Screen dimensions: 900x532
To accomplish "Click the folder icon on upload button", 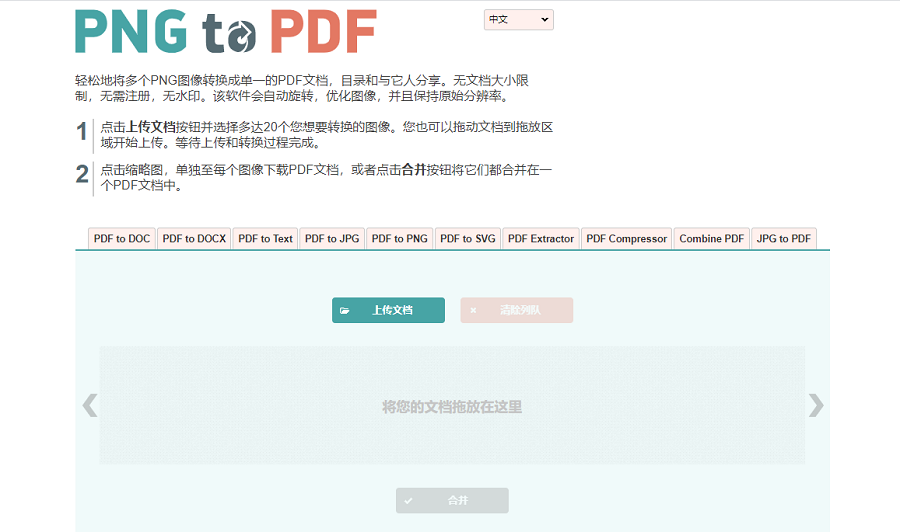I will tap(345, 311).
